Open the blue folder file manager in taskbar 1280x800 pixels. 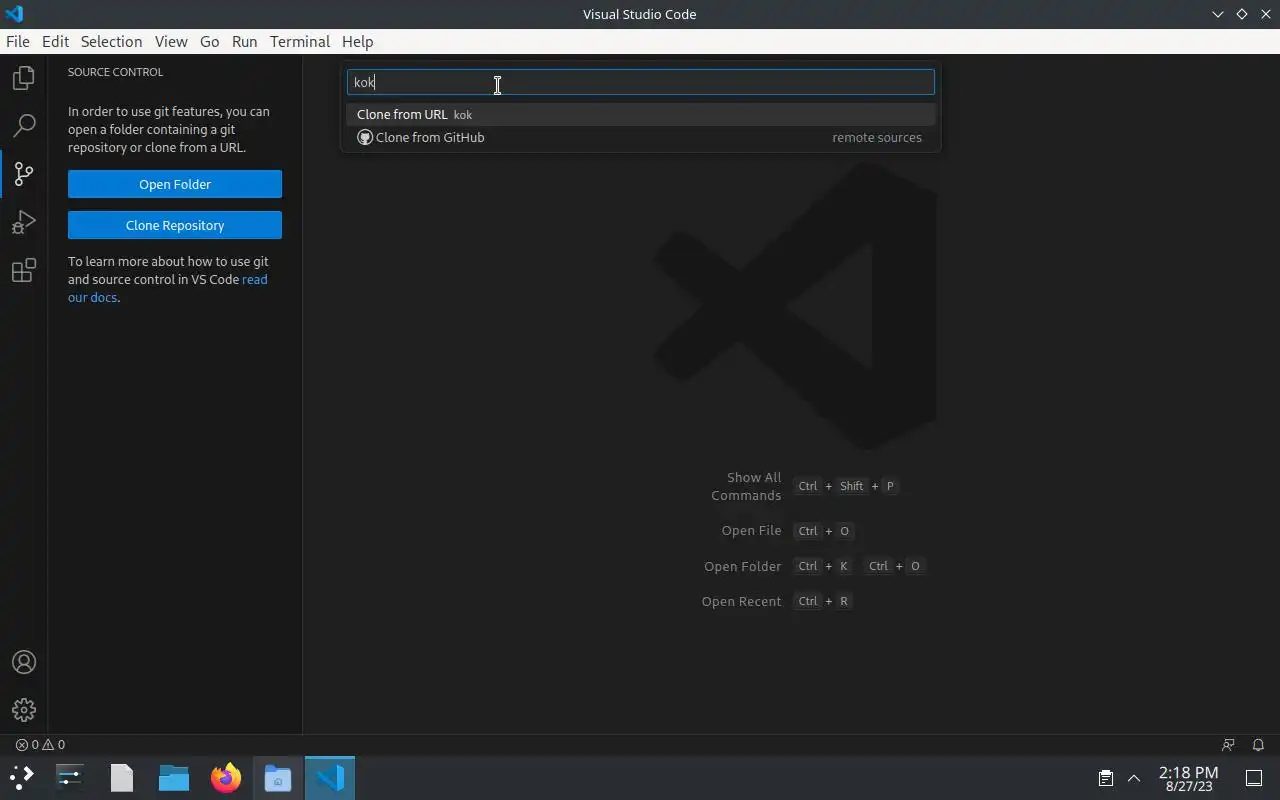point(174,777)
